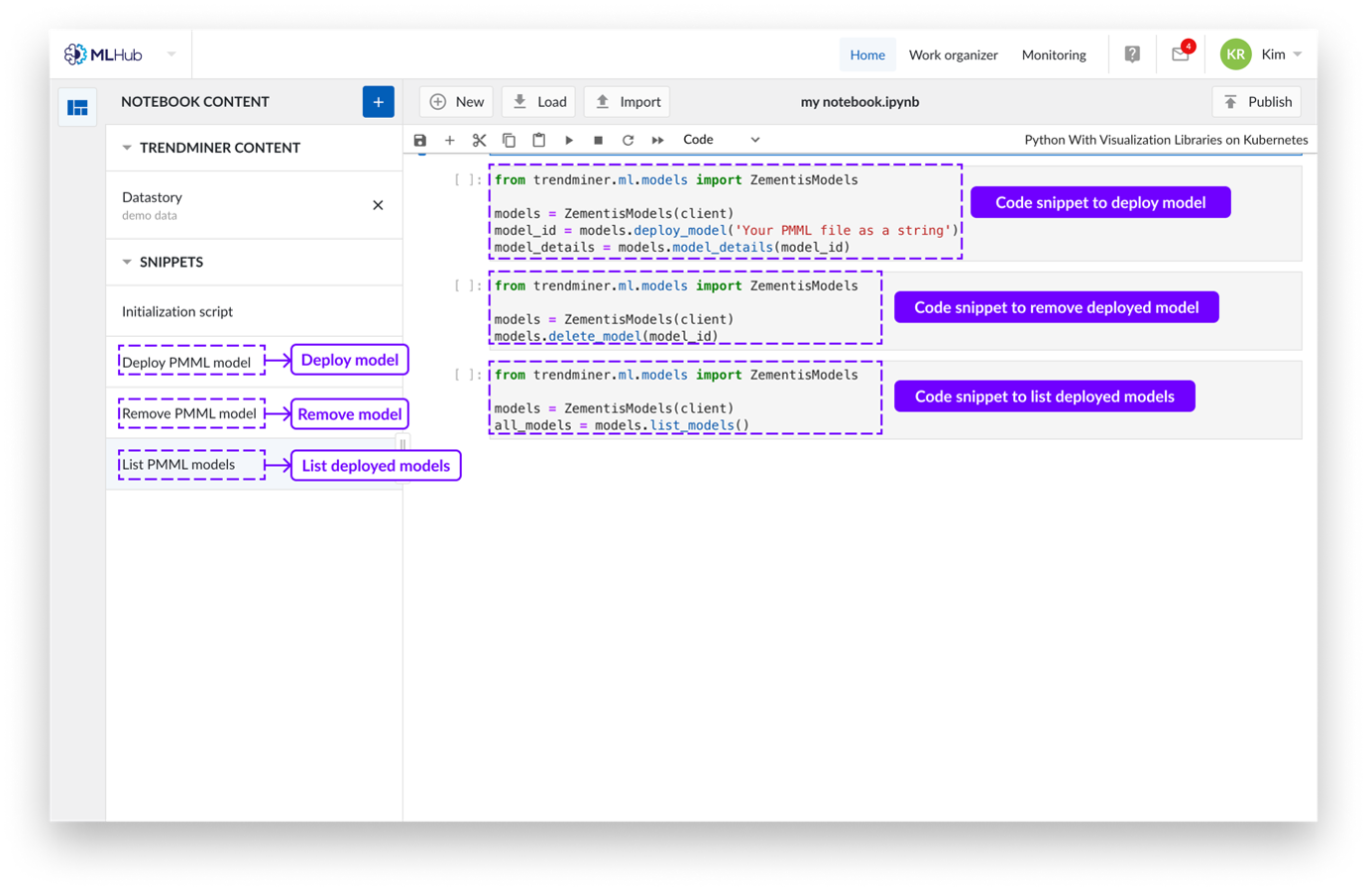Go to the Monitoring tab

pos(1054,55)
